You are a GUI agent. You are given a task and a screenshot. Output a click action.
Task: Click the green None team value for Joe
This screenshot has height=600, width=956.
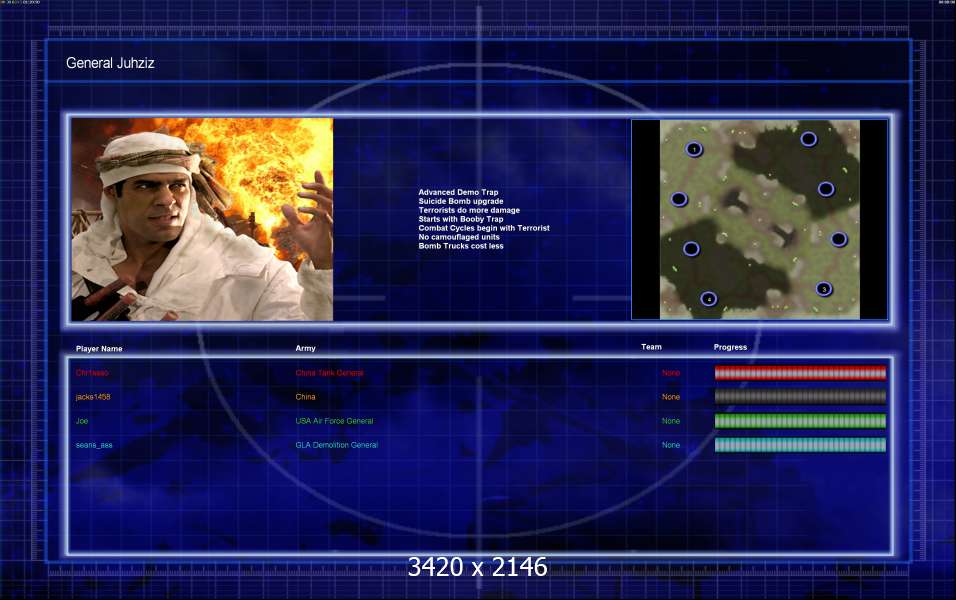[671, 421]
